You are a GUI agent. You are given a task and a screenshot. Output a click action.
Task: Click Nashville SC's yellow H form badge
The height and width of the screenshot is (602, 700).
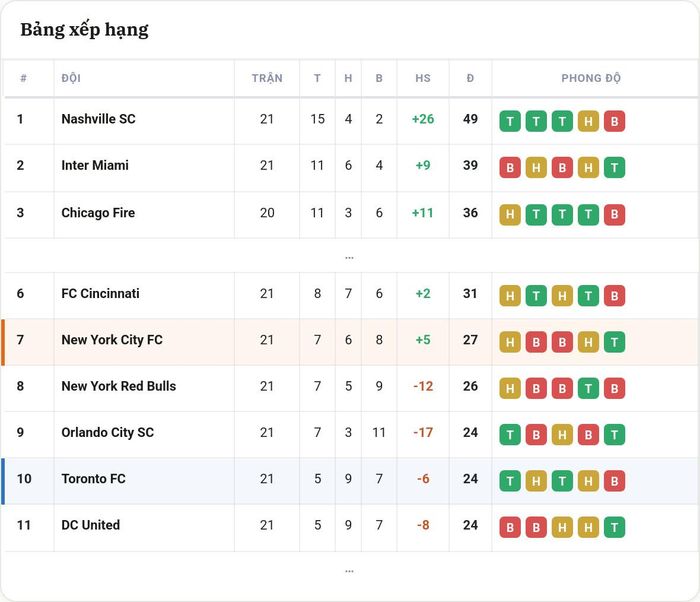[588, 121]
